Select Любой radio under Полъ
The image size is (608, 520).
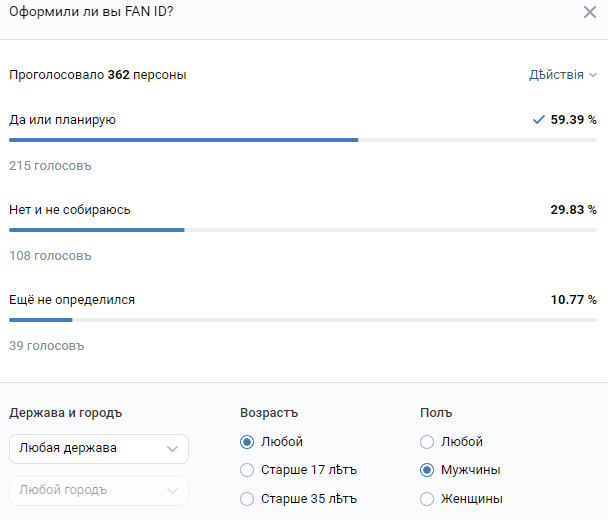coord(427,442)
